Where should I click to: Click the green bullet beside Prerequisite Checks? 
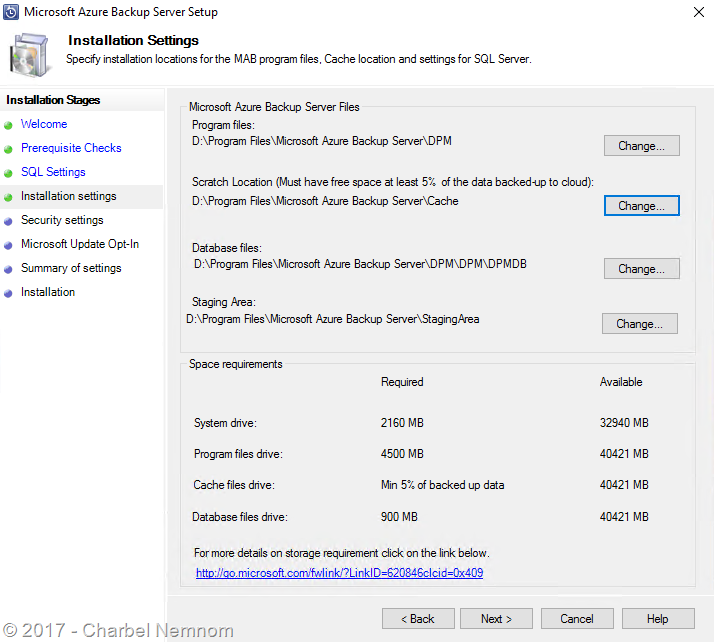[x=8, y=149]
